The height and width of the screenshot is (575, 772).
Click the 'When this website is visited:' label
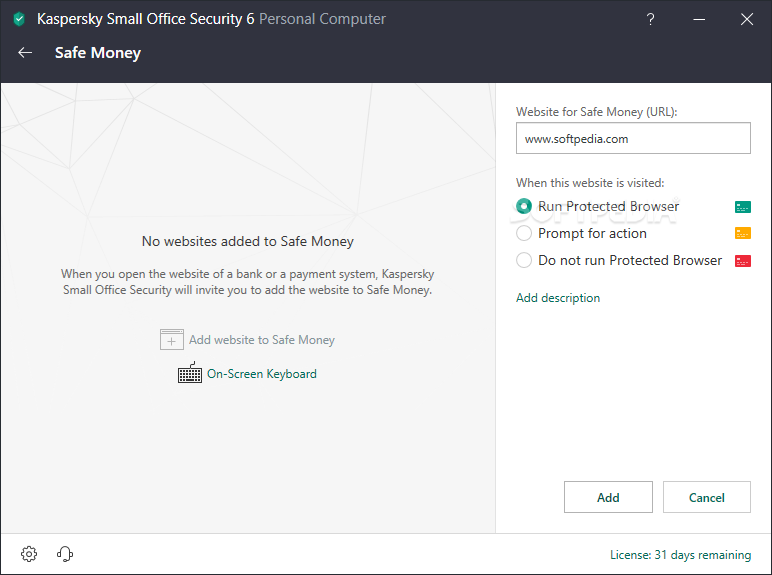(x=590, y=183)
